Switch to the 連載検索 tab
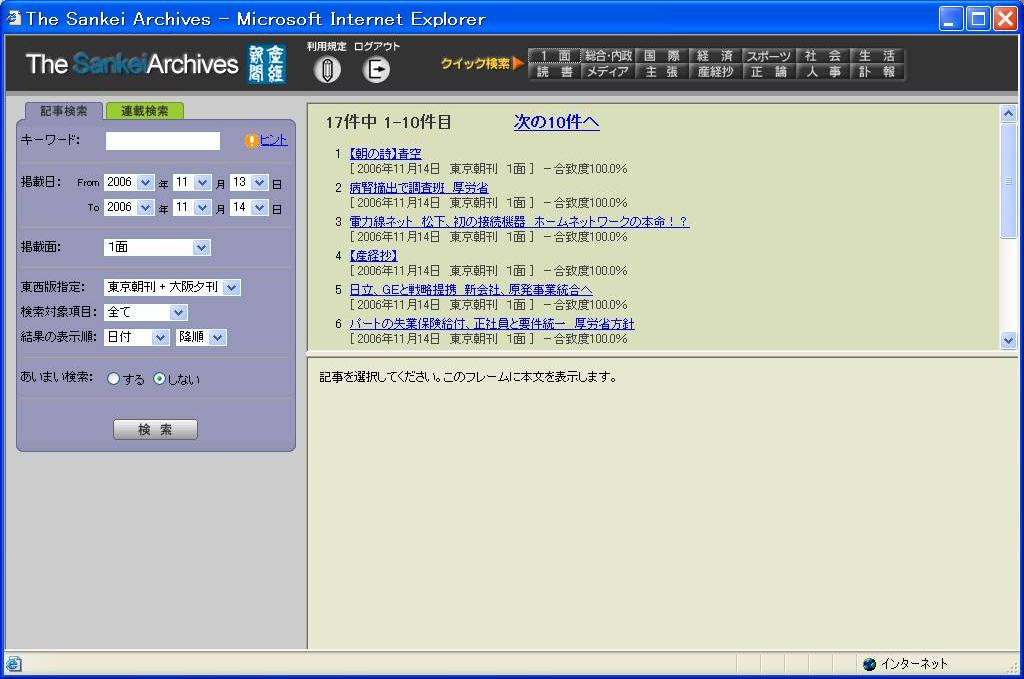The image size is (1024, 679). click(145, 111)
